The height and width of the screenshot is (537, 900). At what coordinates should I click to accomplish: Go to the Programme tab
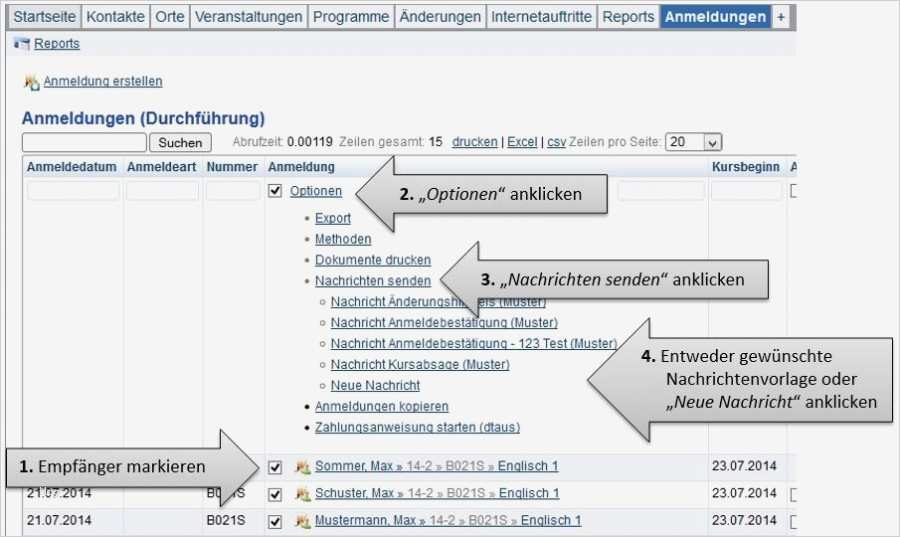[351, 17]
